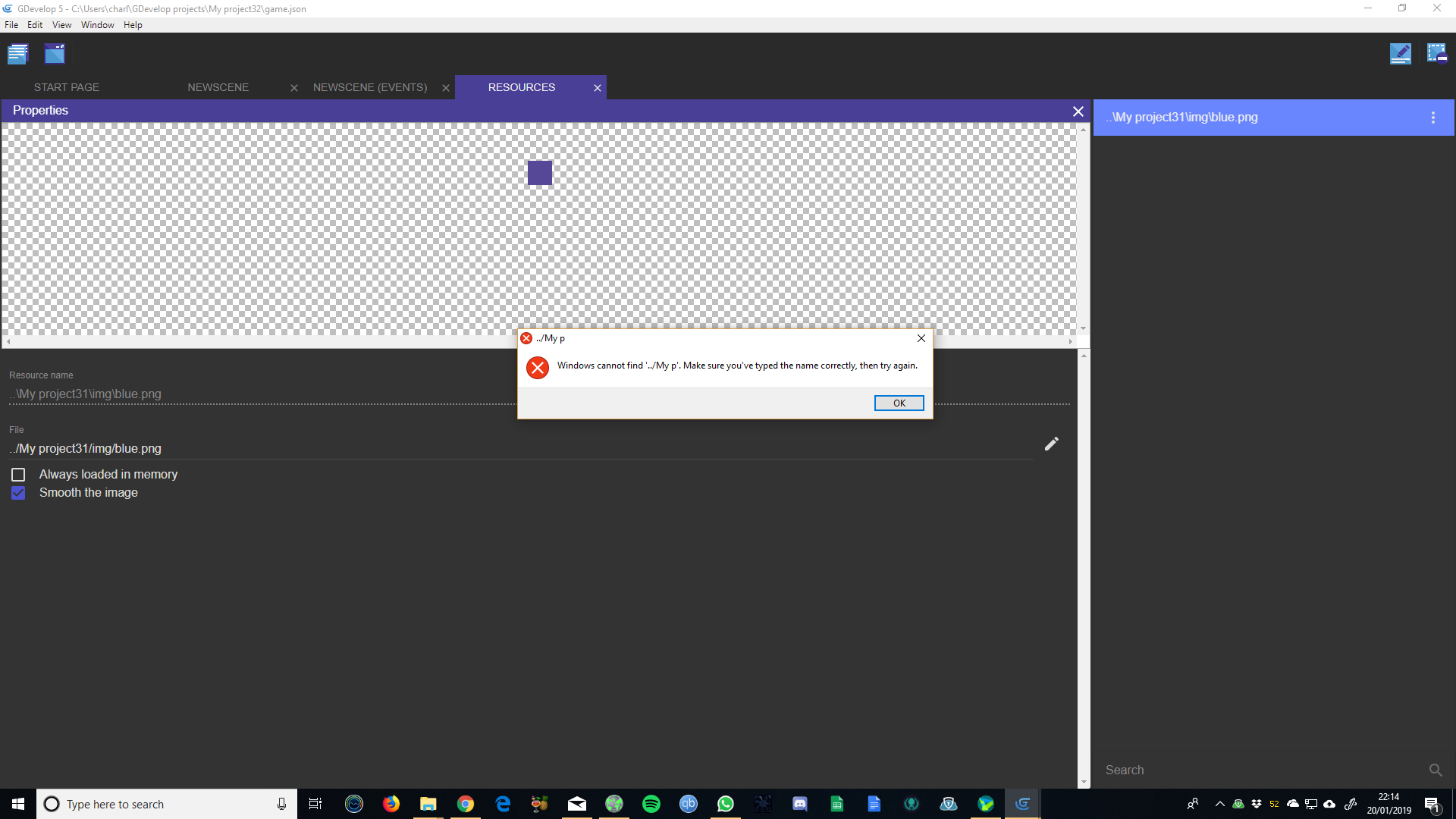
Task: Open qBittorrent from the taskbar
Action: click(689, 804)
